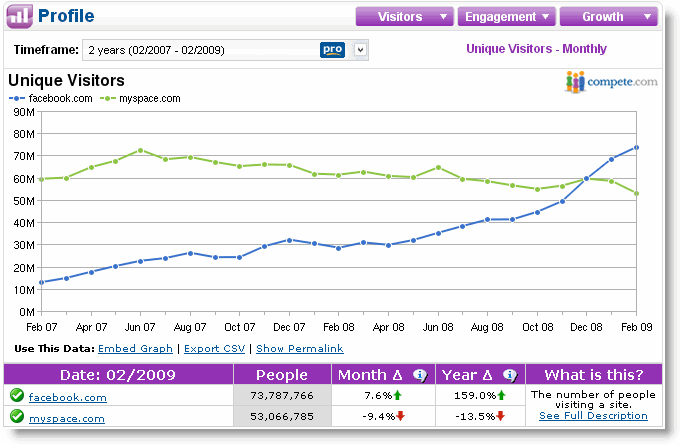Click the compete.com logo

(611, 82)
